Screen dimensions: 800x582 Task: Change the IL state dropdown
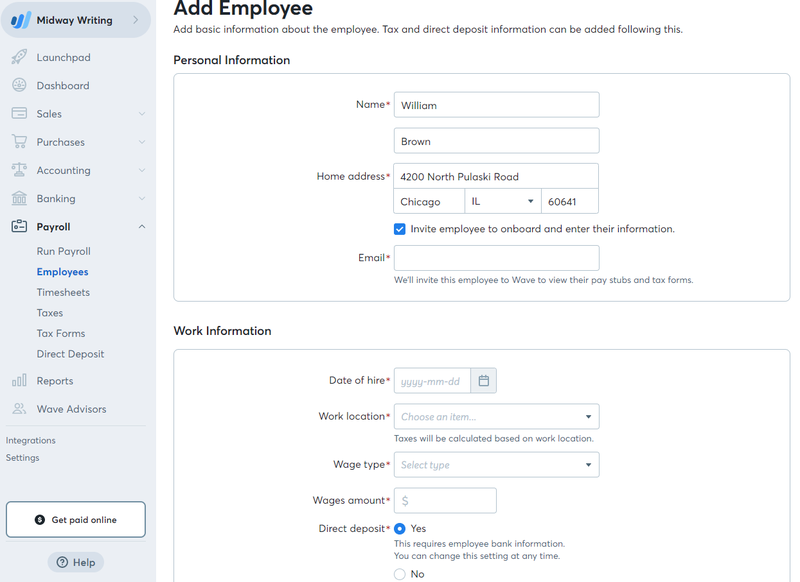pos(503,201)
